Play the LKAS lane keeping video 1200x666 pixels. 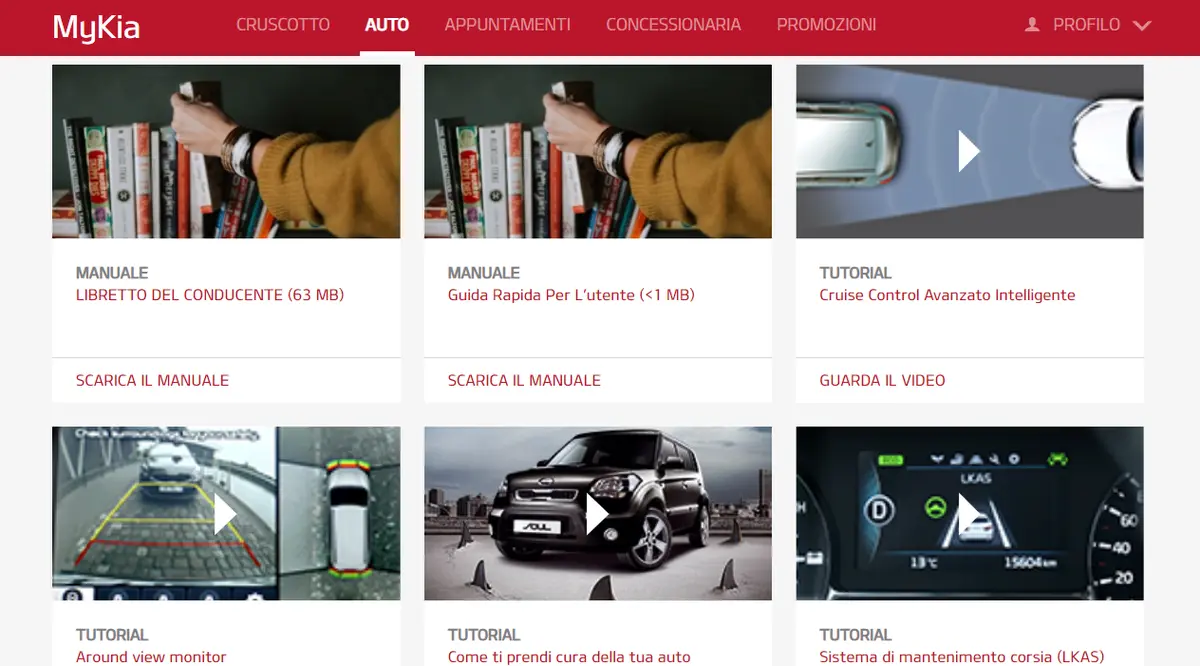pos(969,513)
